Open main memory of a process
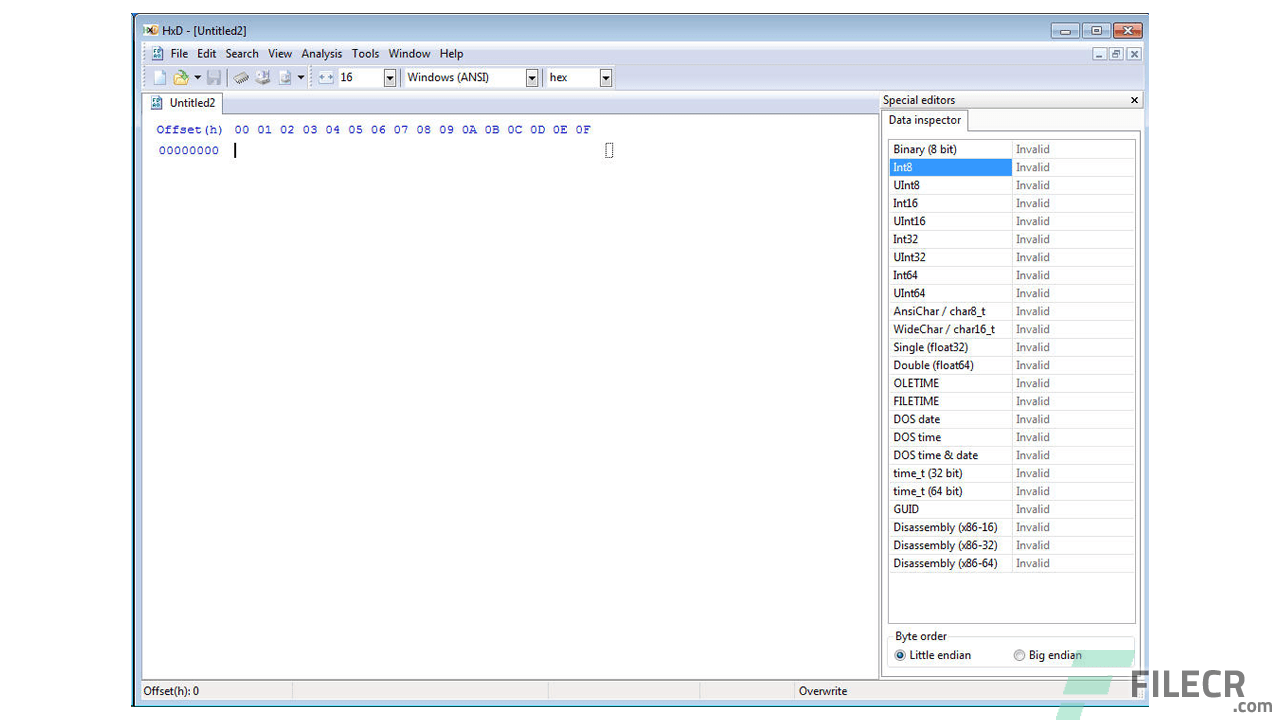The width and height of the screenshot is (1280, 720). coord(240,77)
